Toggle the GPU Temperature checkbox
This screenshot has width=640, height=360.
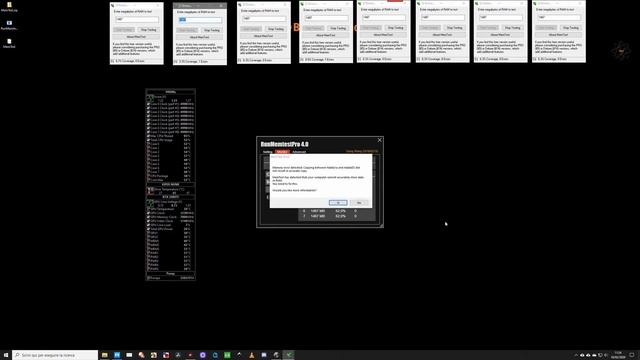click(x=149, y=209)
